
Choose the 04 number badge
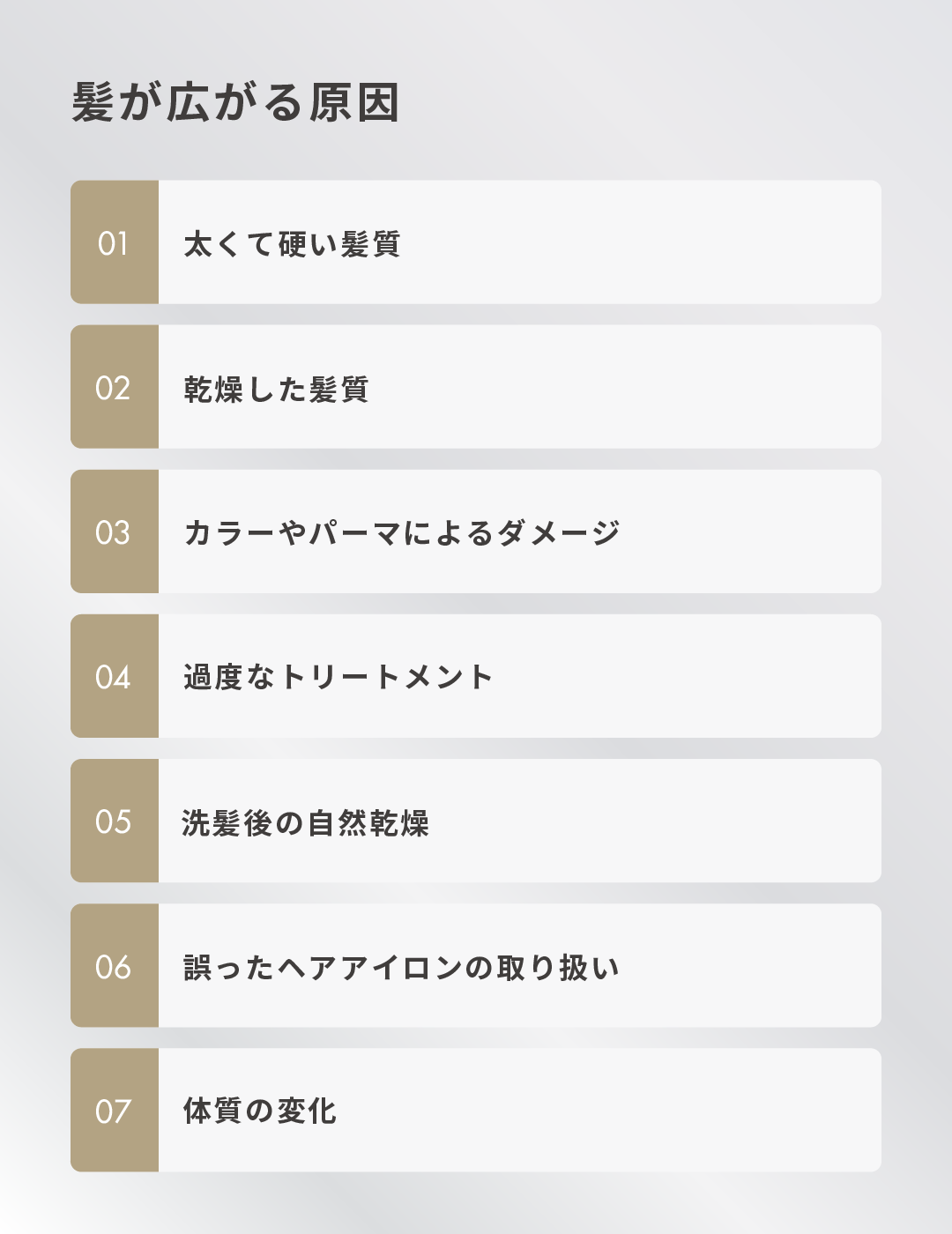[x=114, y=677]
